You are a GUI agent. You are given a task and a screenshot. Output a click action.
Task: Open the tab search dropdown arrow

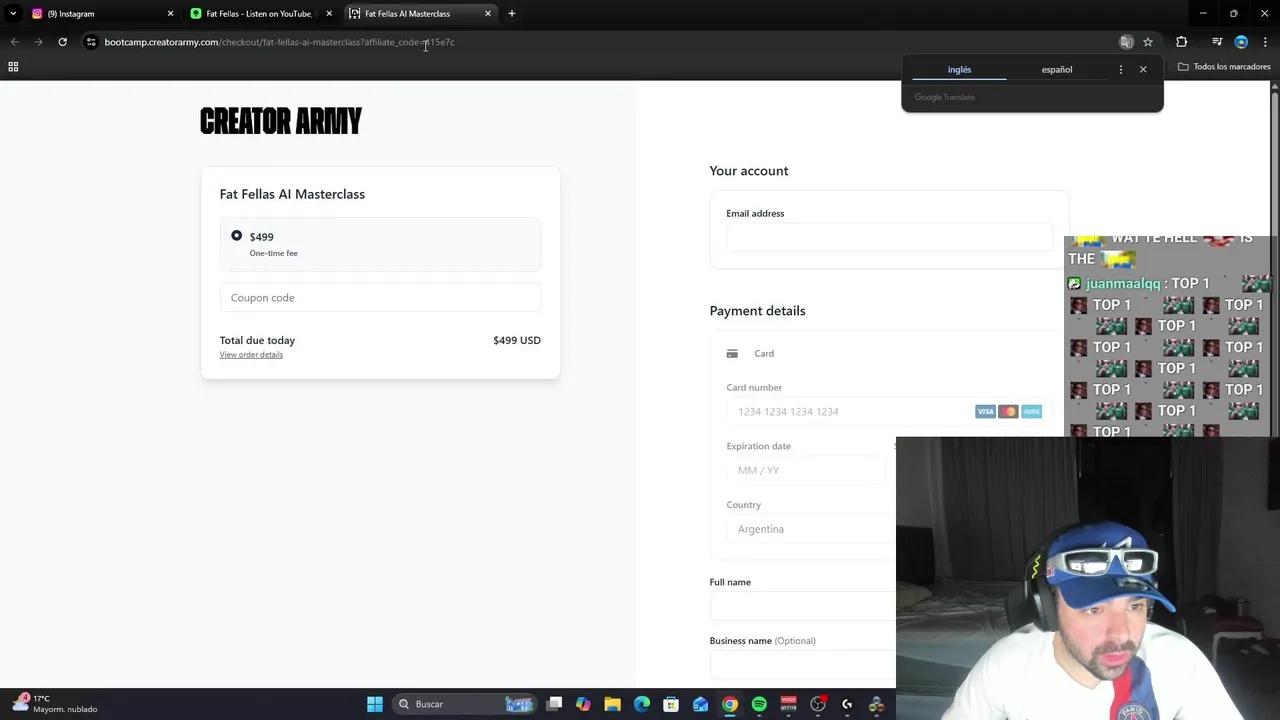(x=13, y=13)
